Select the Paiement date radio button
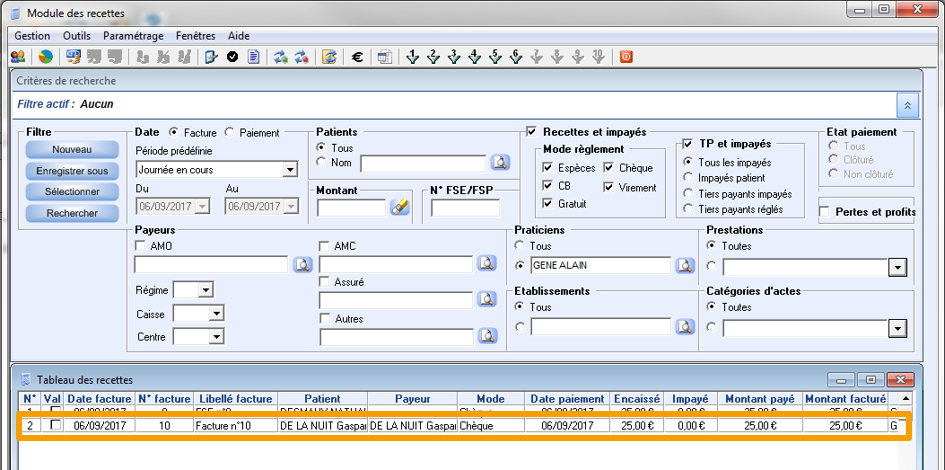 (229, 132)
